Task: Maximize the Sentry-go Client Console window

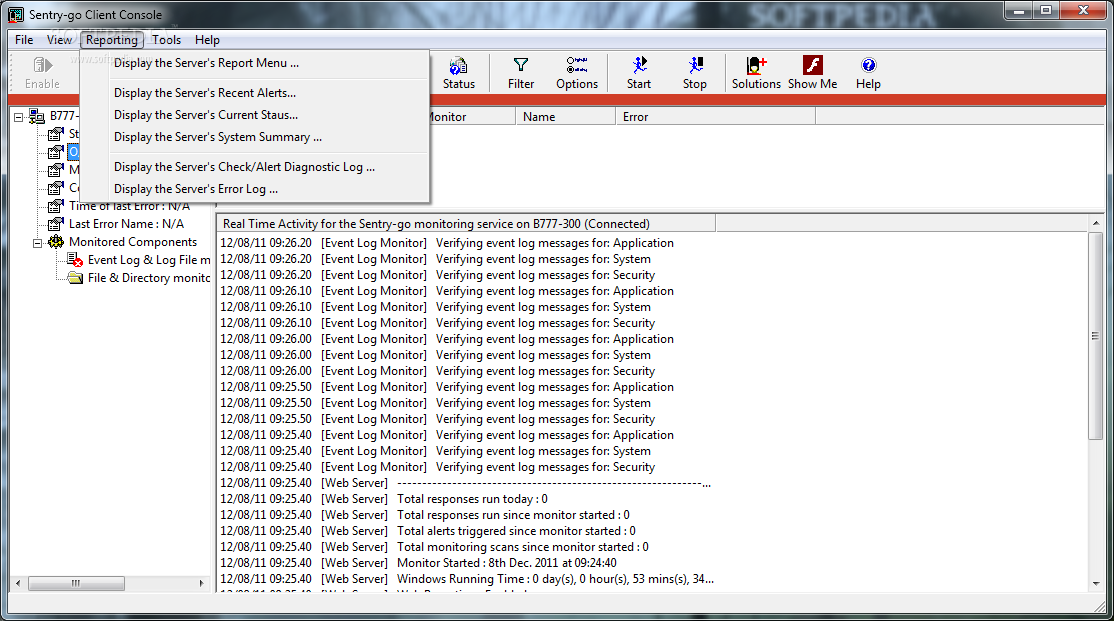Action: pos(1046,10)
